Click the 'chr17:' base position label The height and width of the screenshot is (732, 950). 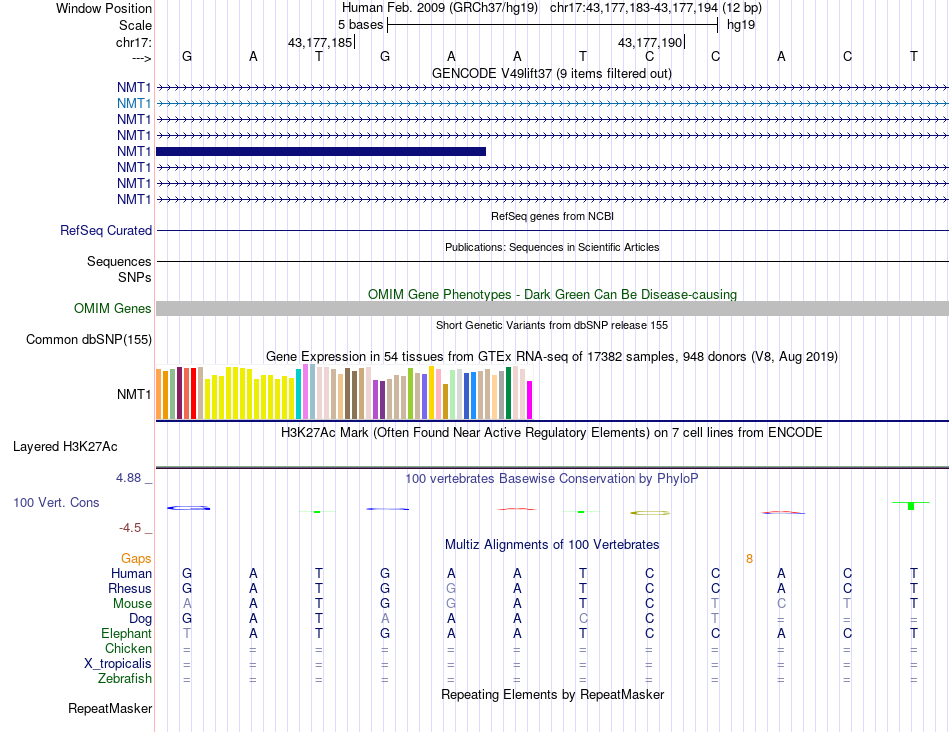tap(133, 42)
